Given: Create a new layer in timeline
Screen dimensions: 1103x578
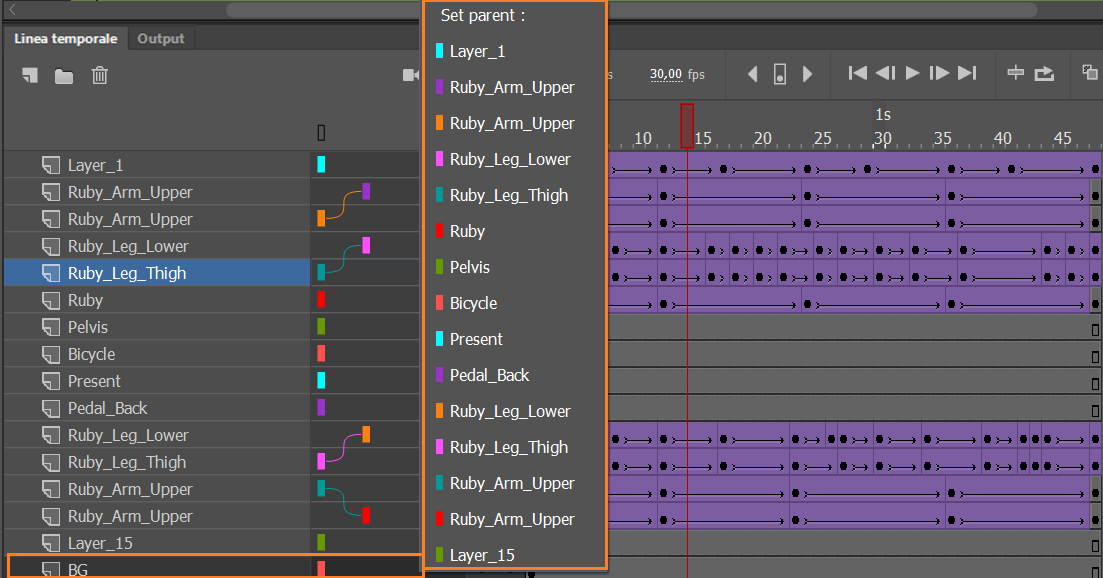Looking at the screenshot, I should [x=30, y=76].
